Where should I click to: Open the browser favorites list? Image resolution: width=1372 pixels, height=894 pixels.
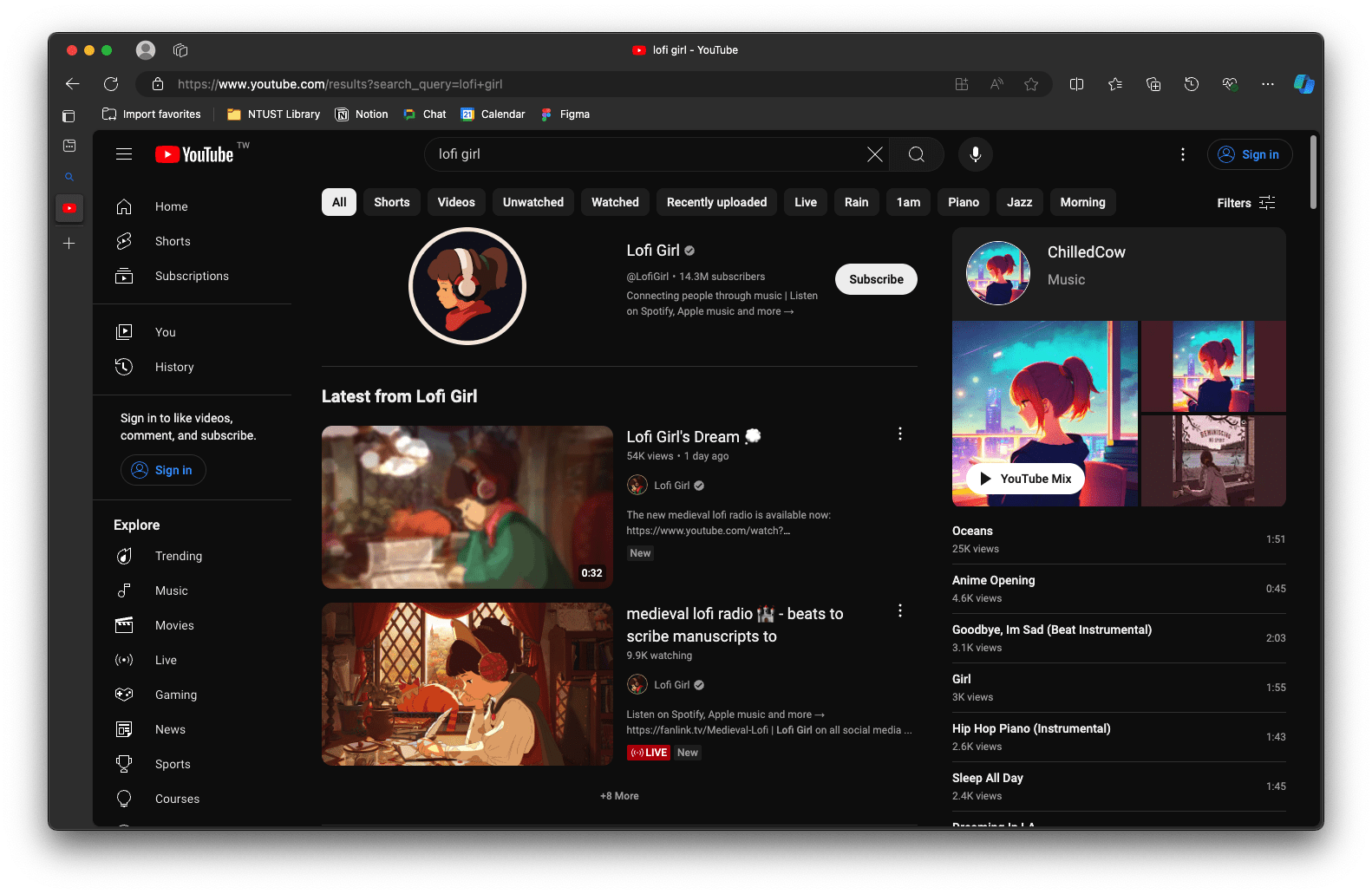[x=1115, y=84]
